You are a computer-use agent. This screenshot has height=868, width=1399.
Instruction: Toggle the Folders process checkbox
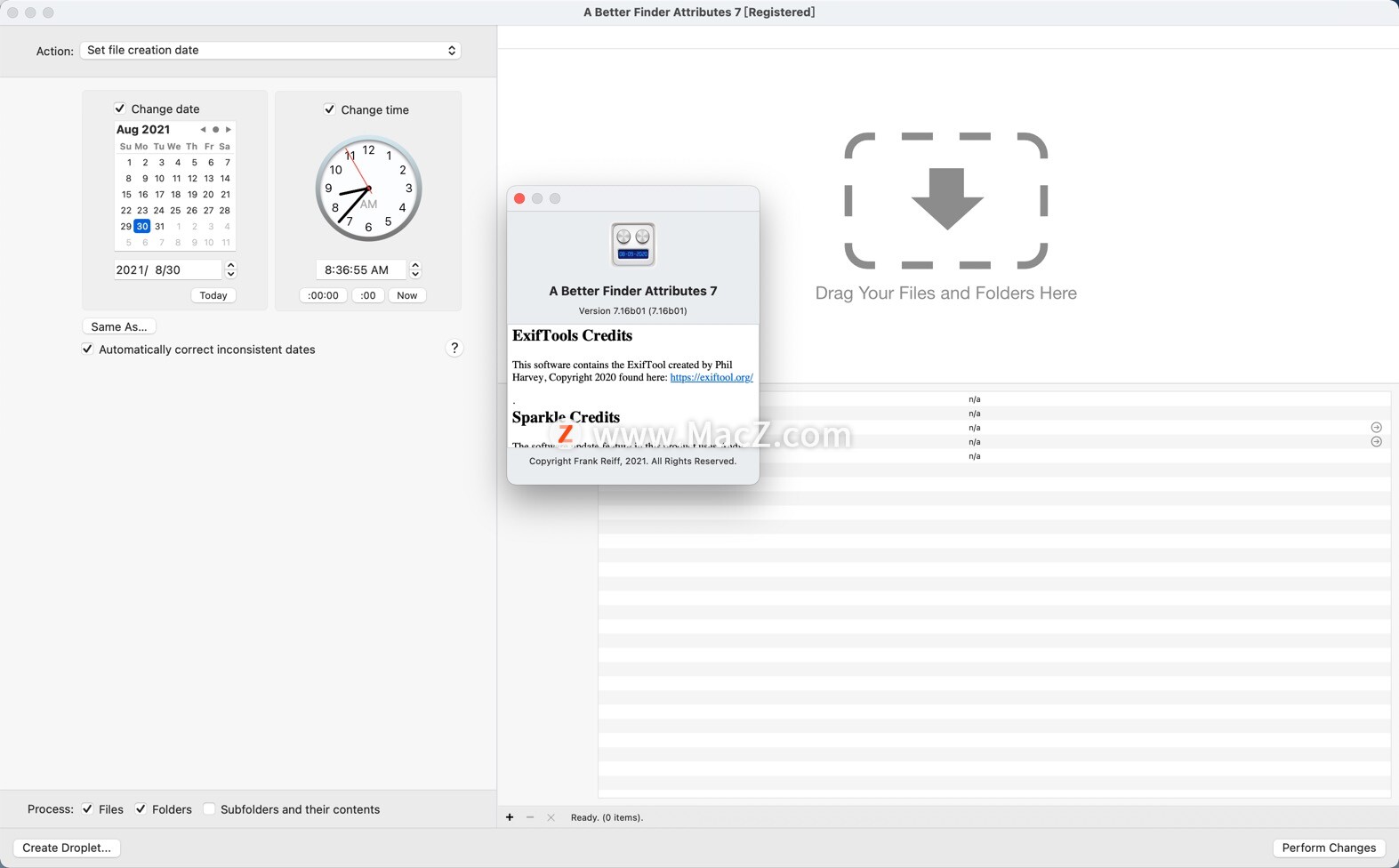[141, 809]
